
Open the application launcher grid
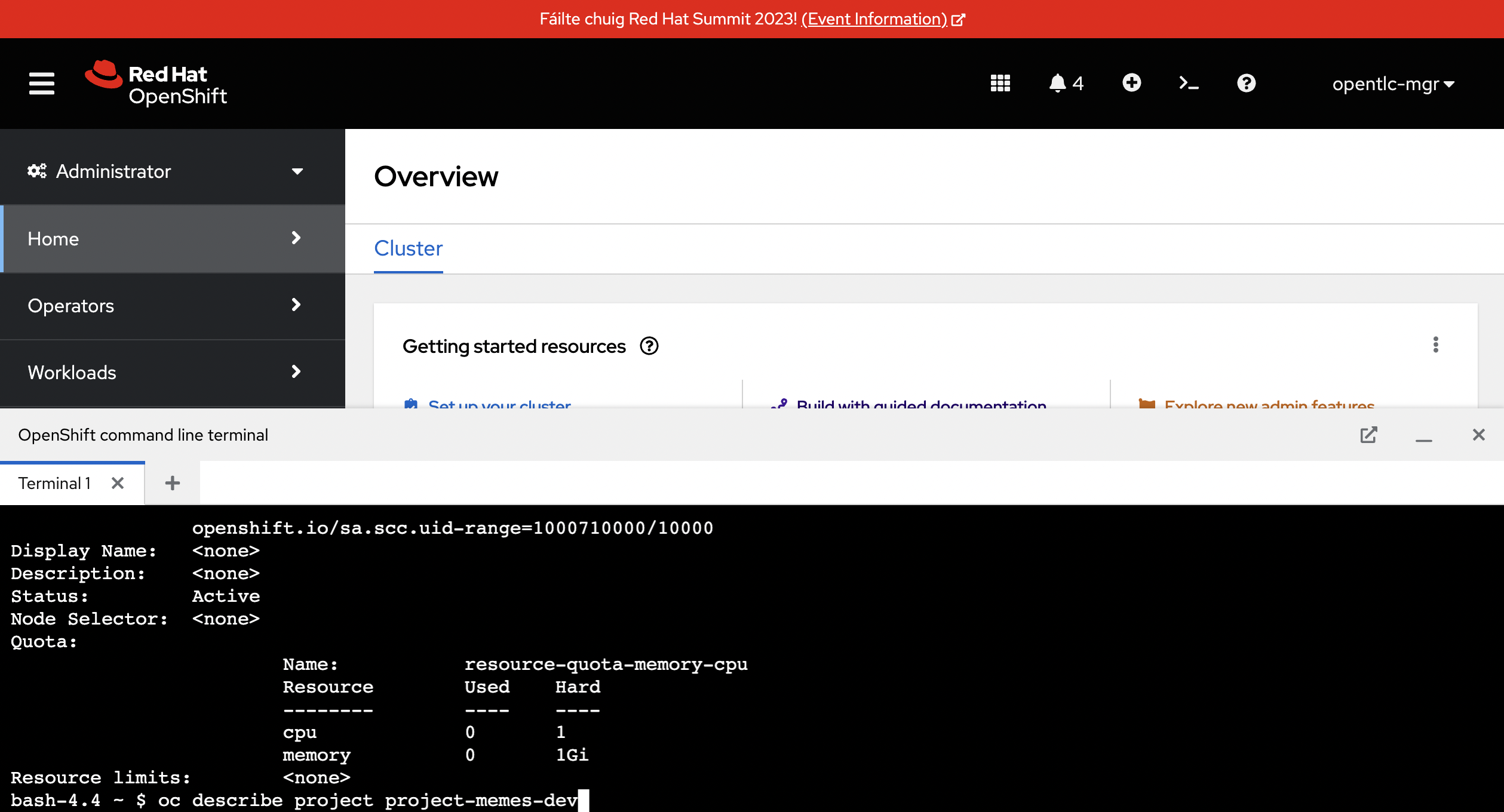1000,83
